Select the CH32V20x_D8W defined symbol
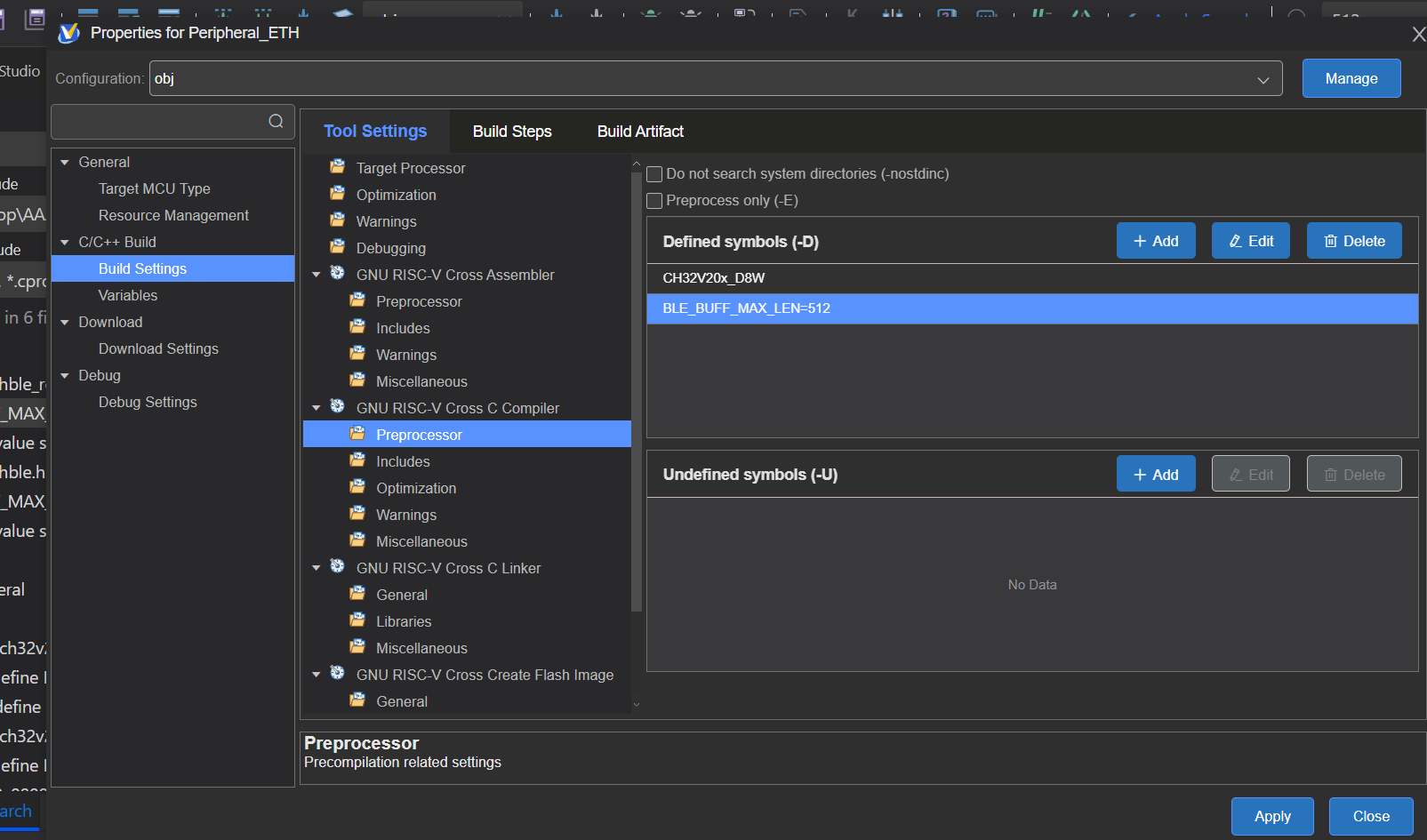 [x=1032, y=278]
